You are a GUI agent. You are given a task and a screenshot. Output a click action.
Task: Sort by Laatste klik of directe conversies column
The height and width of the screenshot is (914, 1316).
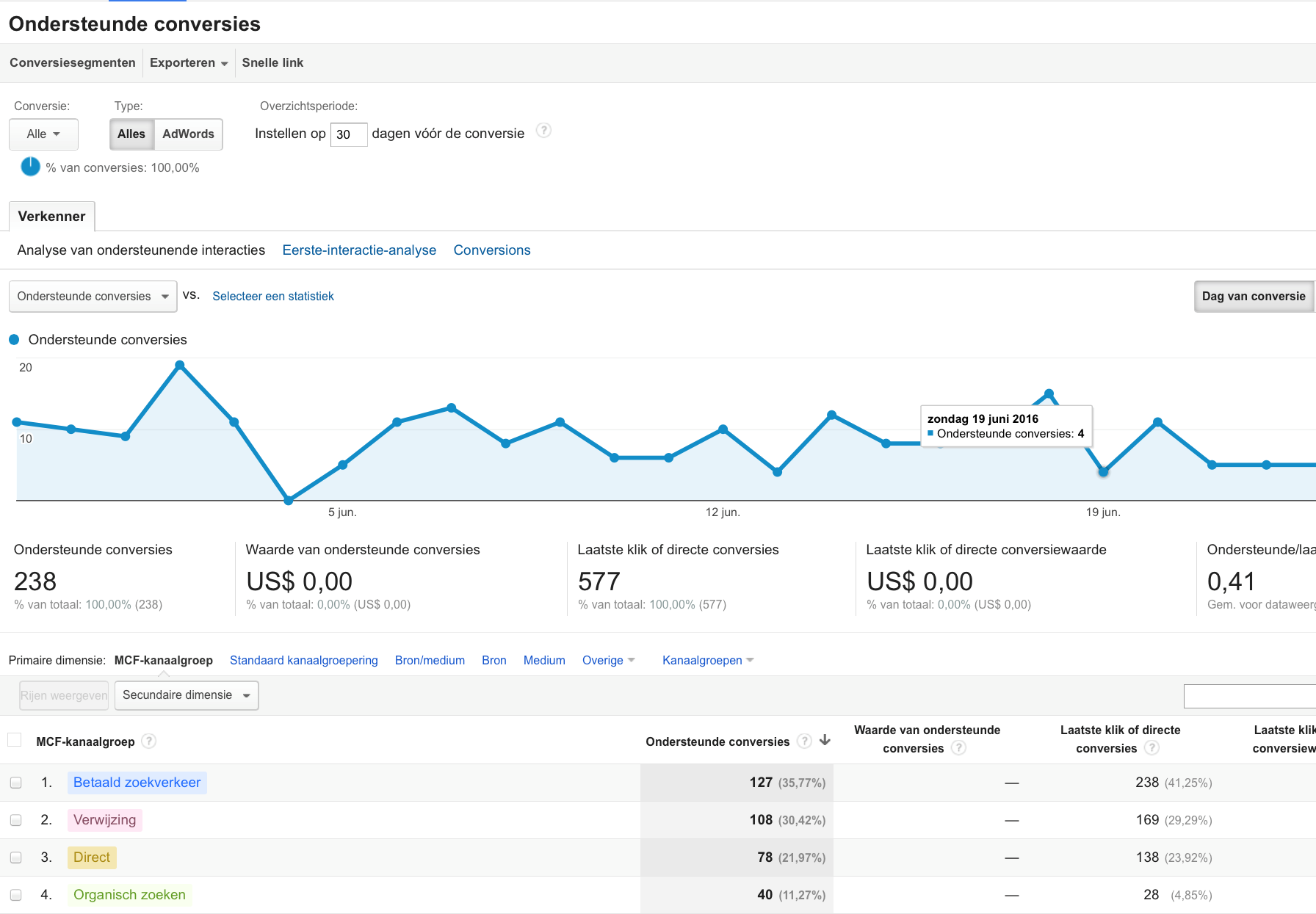(1120, 739)
